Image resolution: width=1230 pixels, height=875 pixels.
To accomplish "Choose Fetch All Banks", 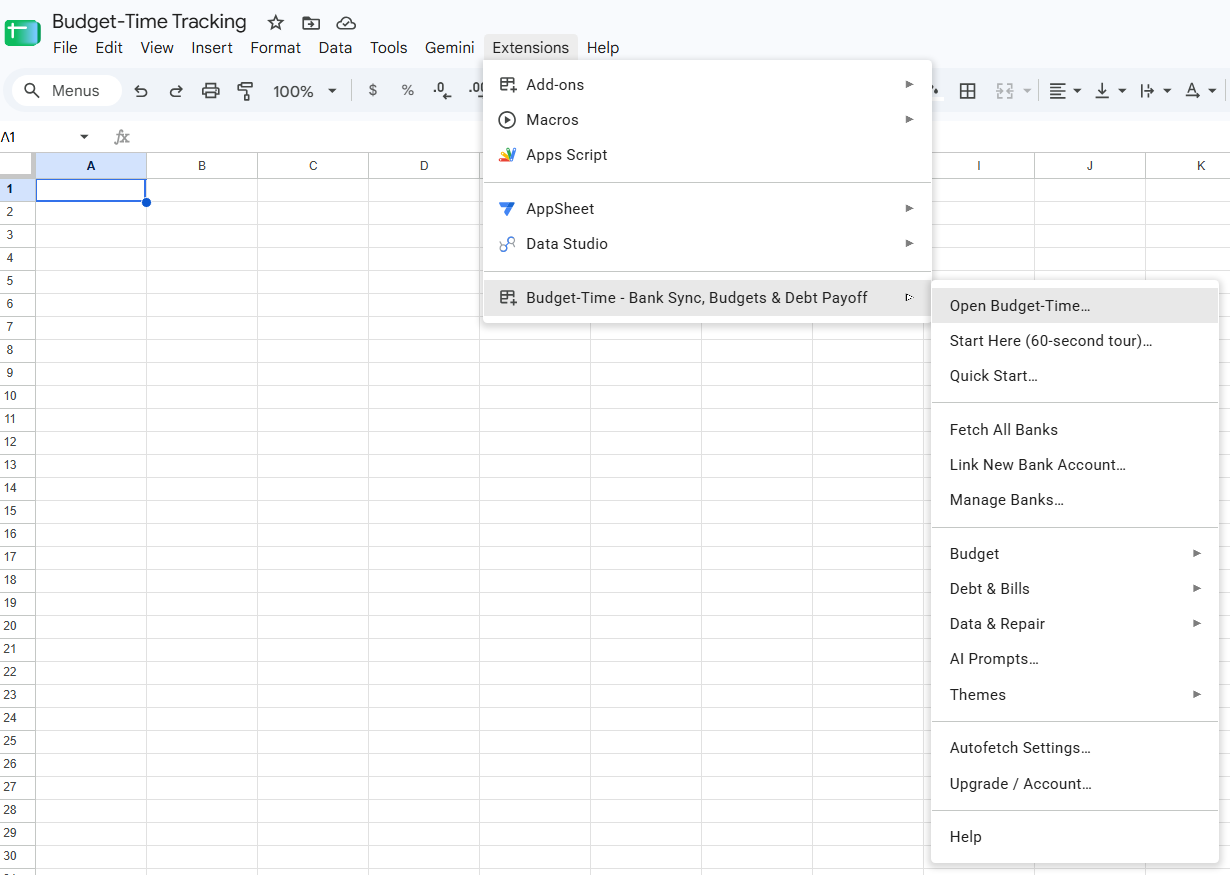I will 1075,430.
